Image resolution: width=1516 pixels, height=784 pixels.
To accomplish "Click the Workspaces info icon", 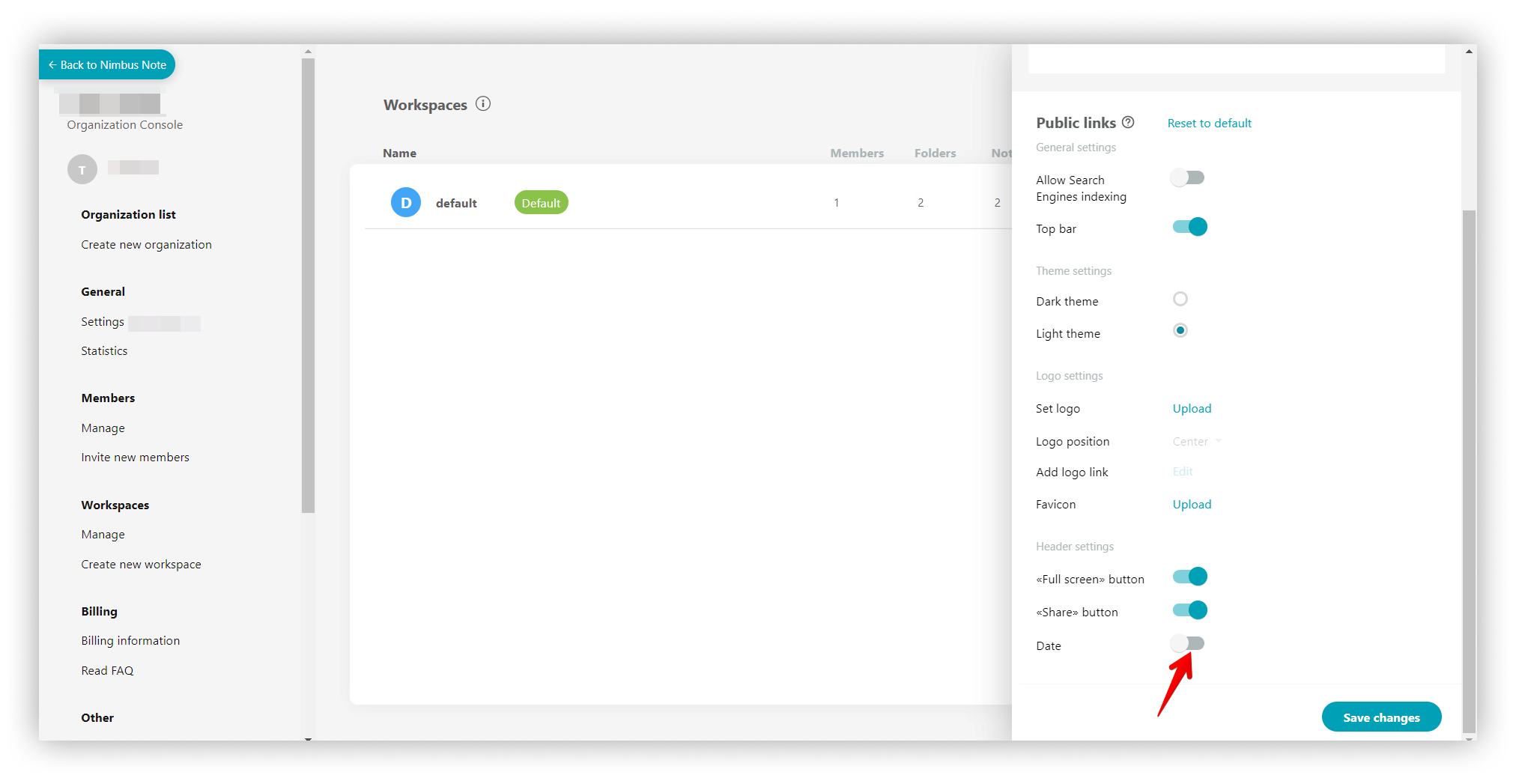I will click(483, 104).
